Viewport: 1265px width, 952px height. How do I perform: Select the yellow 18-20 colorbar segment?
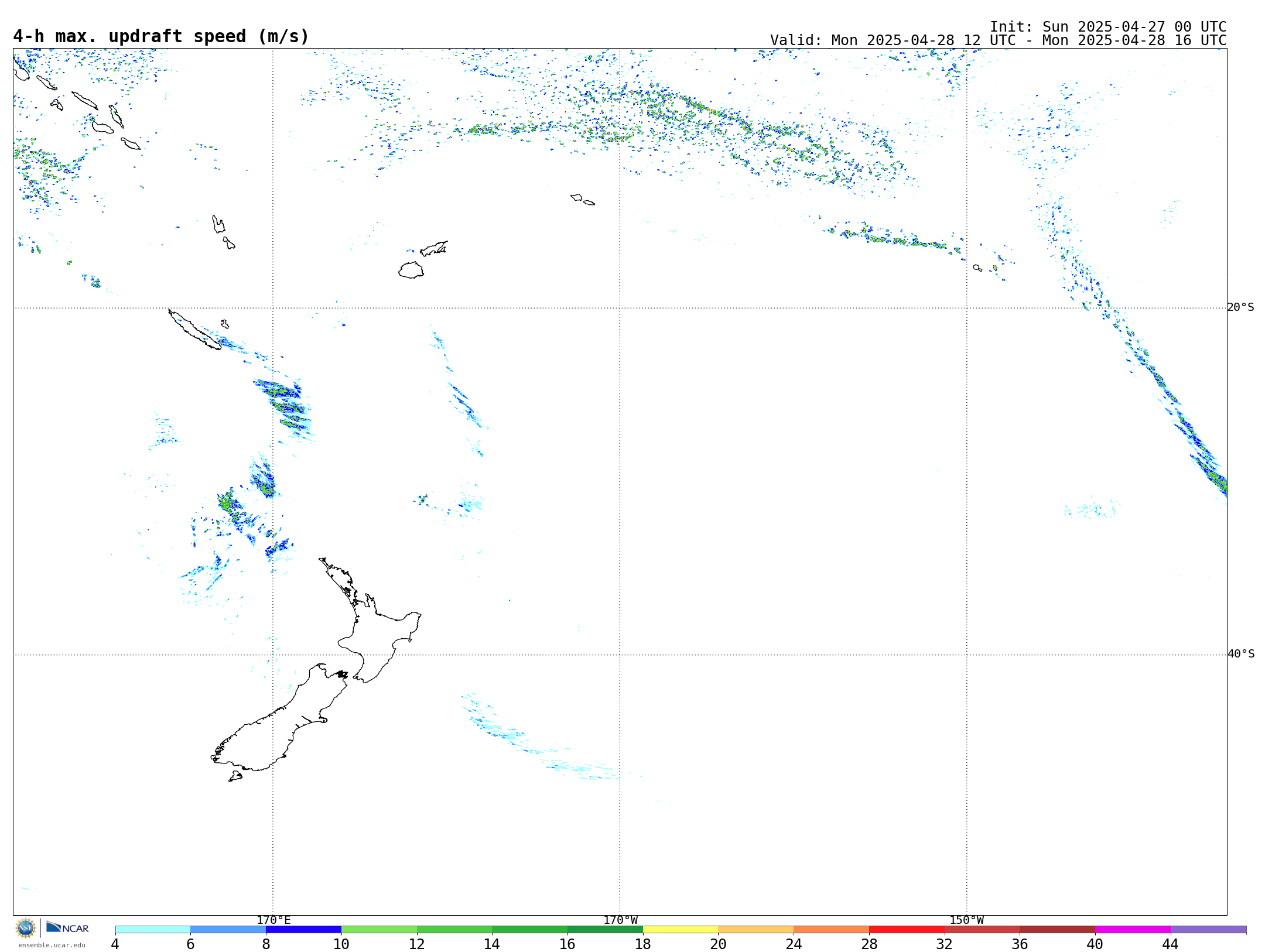(x=681, y=930)
